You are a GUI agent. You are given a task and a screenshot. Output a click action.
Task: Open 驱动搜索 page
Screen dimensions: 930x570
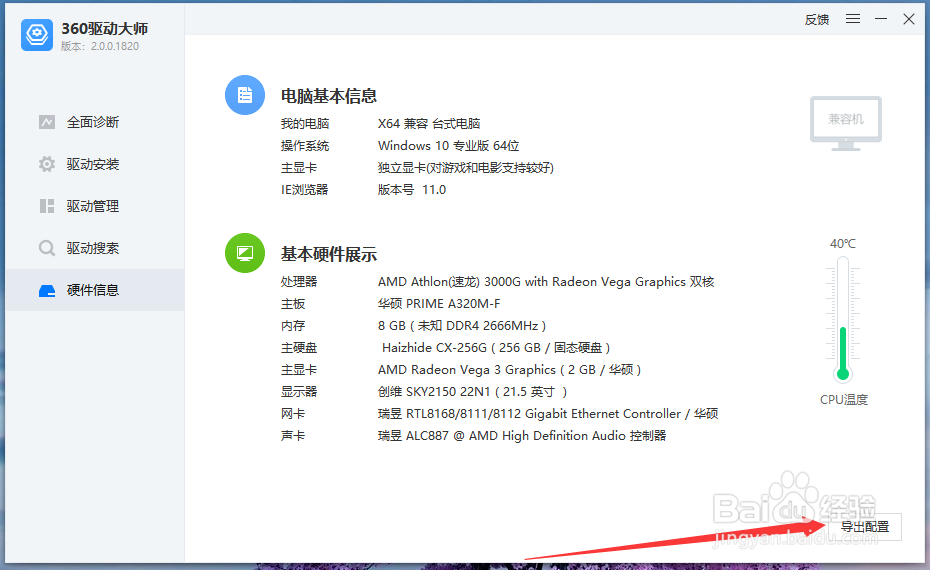(x=95, y=248)
